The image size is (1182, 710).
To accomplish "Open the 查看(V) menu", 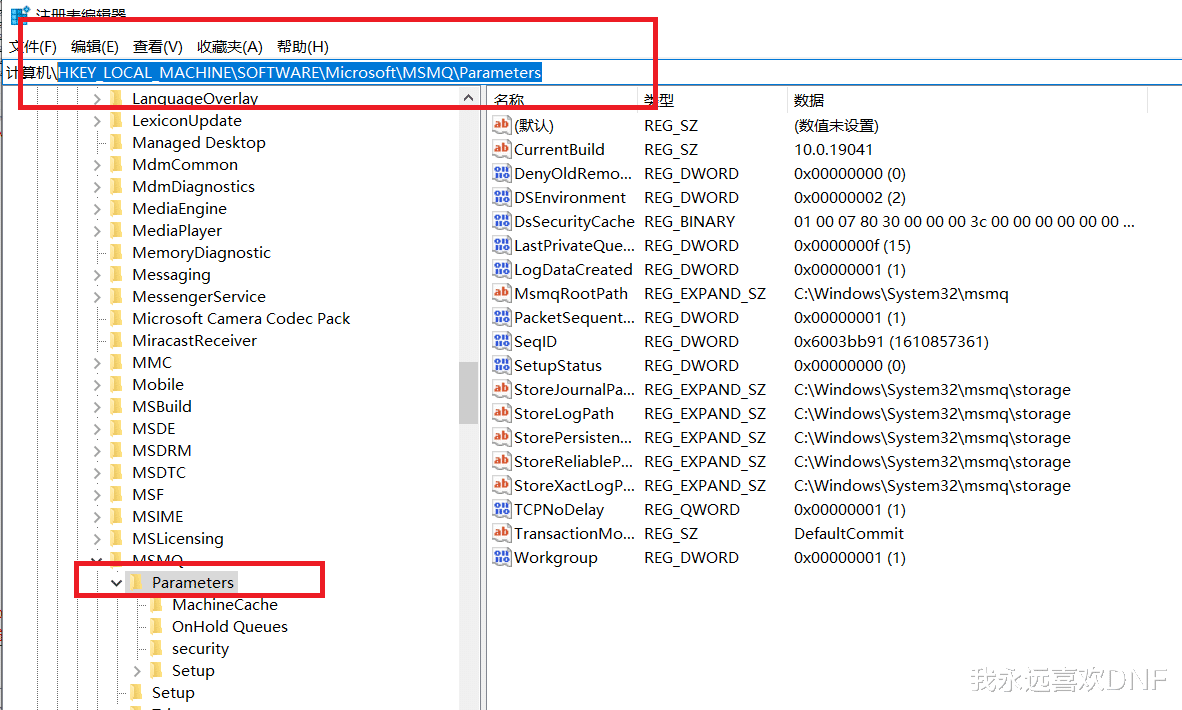I will point(158,47).
